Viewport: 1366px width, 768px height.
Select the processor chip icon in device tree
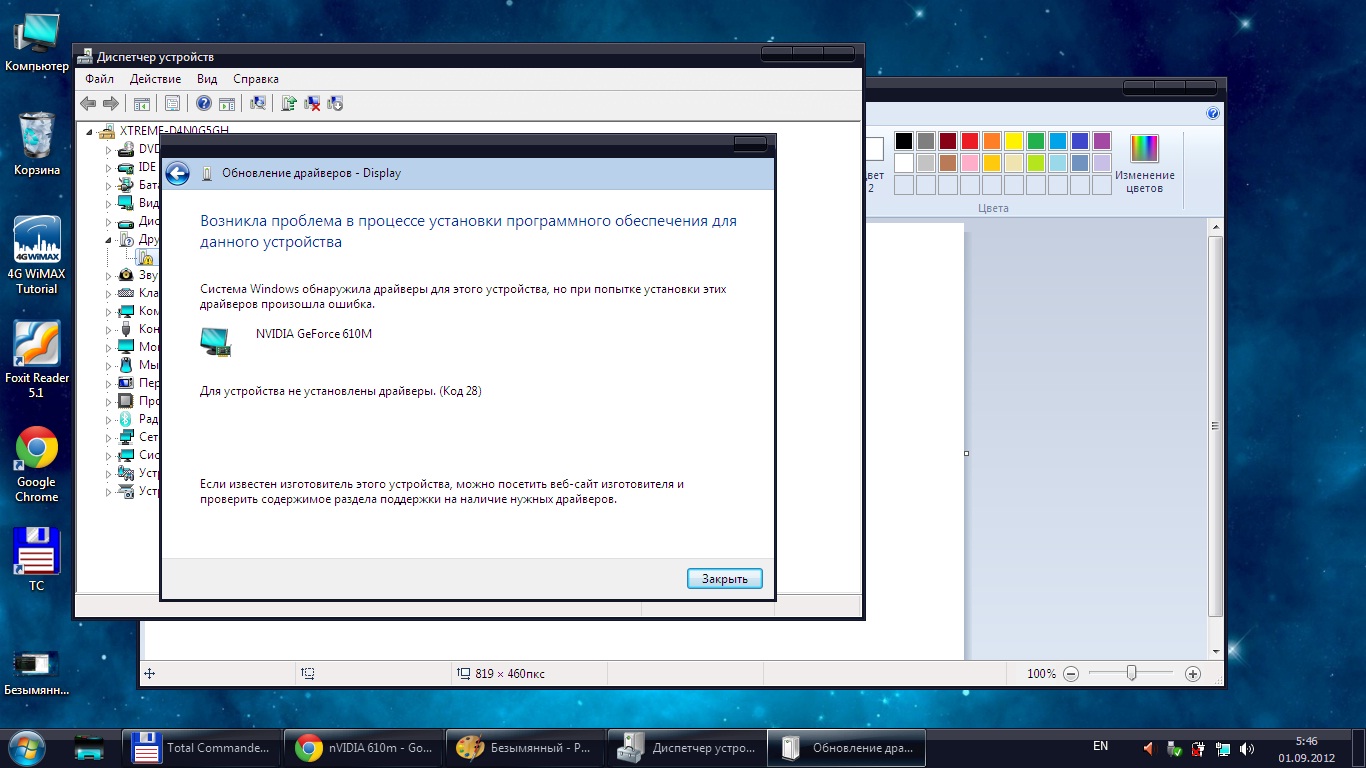[x=126, y=401]
